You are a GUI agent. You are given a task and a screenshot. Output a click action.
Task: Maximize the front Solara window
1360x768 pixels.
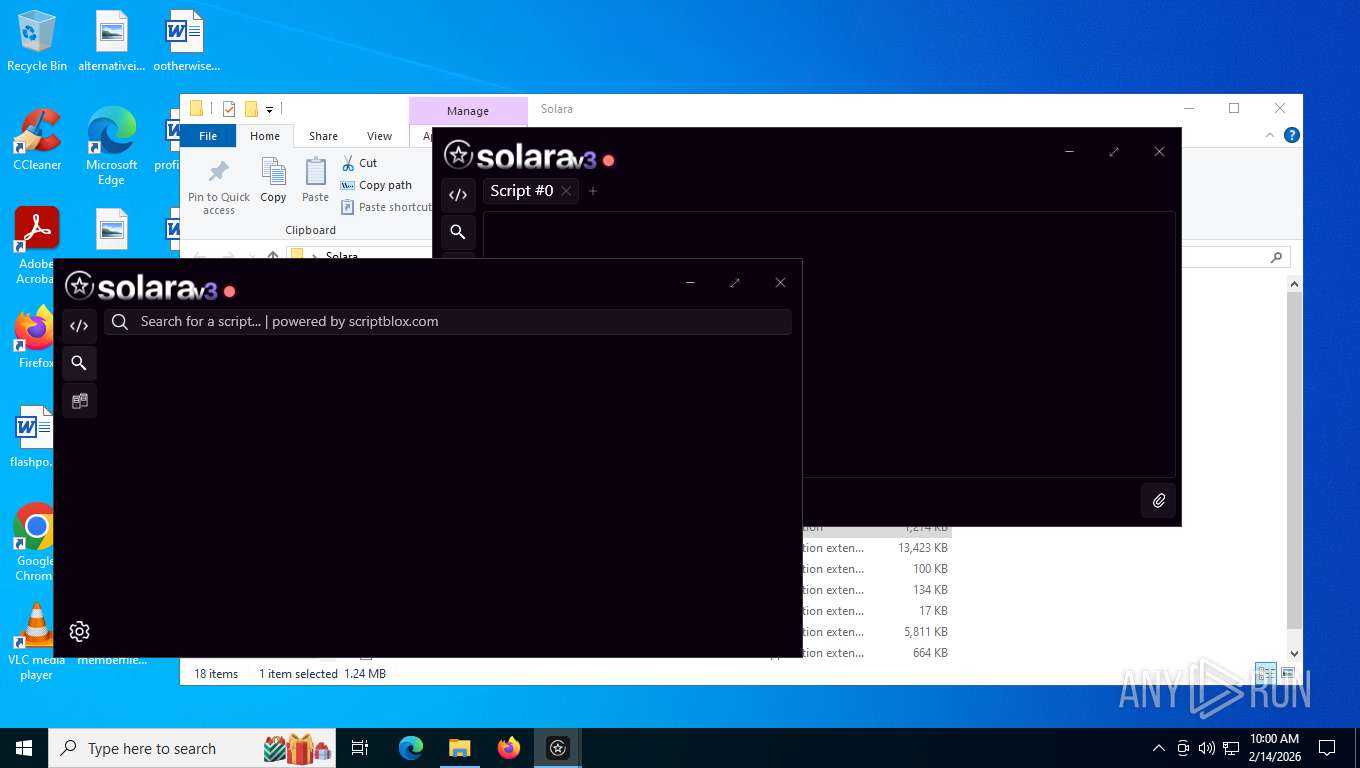[x=735, y=283]
